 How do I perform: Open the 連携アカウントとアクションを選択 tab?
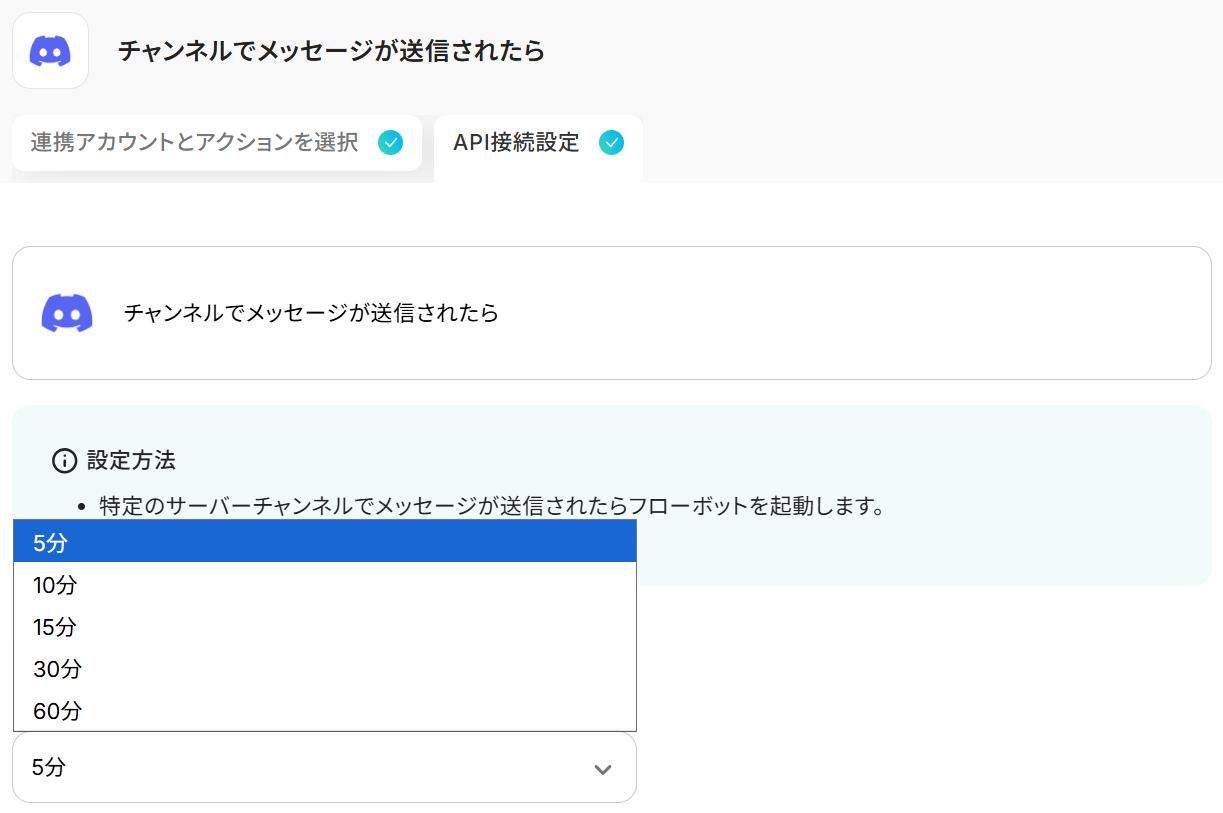(195, 143)
